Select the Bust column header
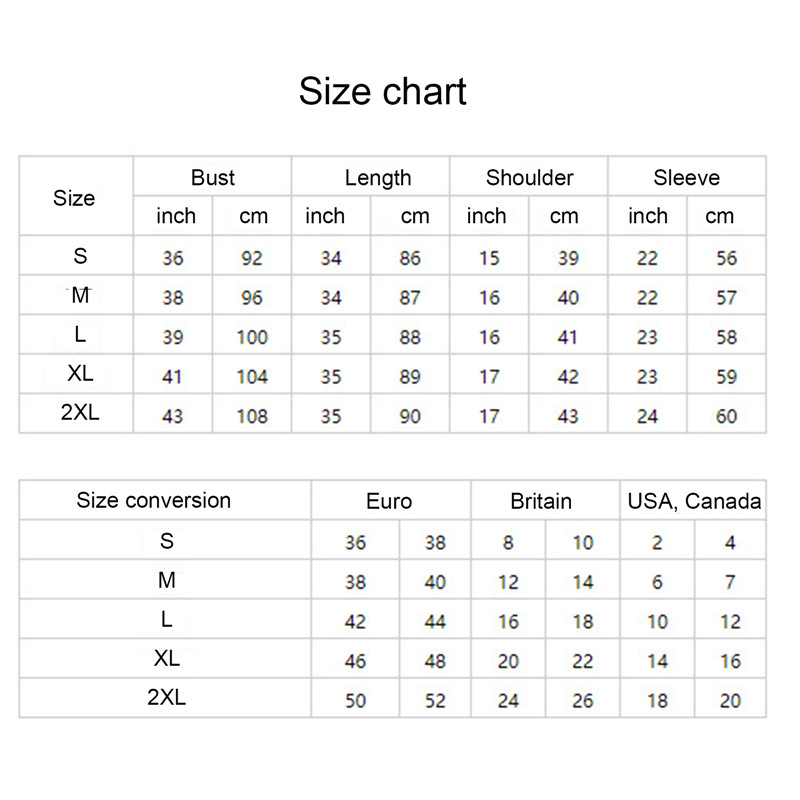 click(x=213, y=178)
